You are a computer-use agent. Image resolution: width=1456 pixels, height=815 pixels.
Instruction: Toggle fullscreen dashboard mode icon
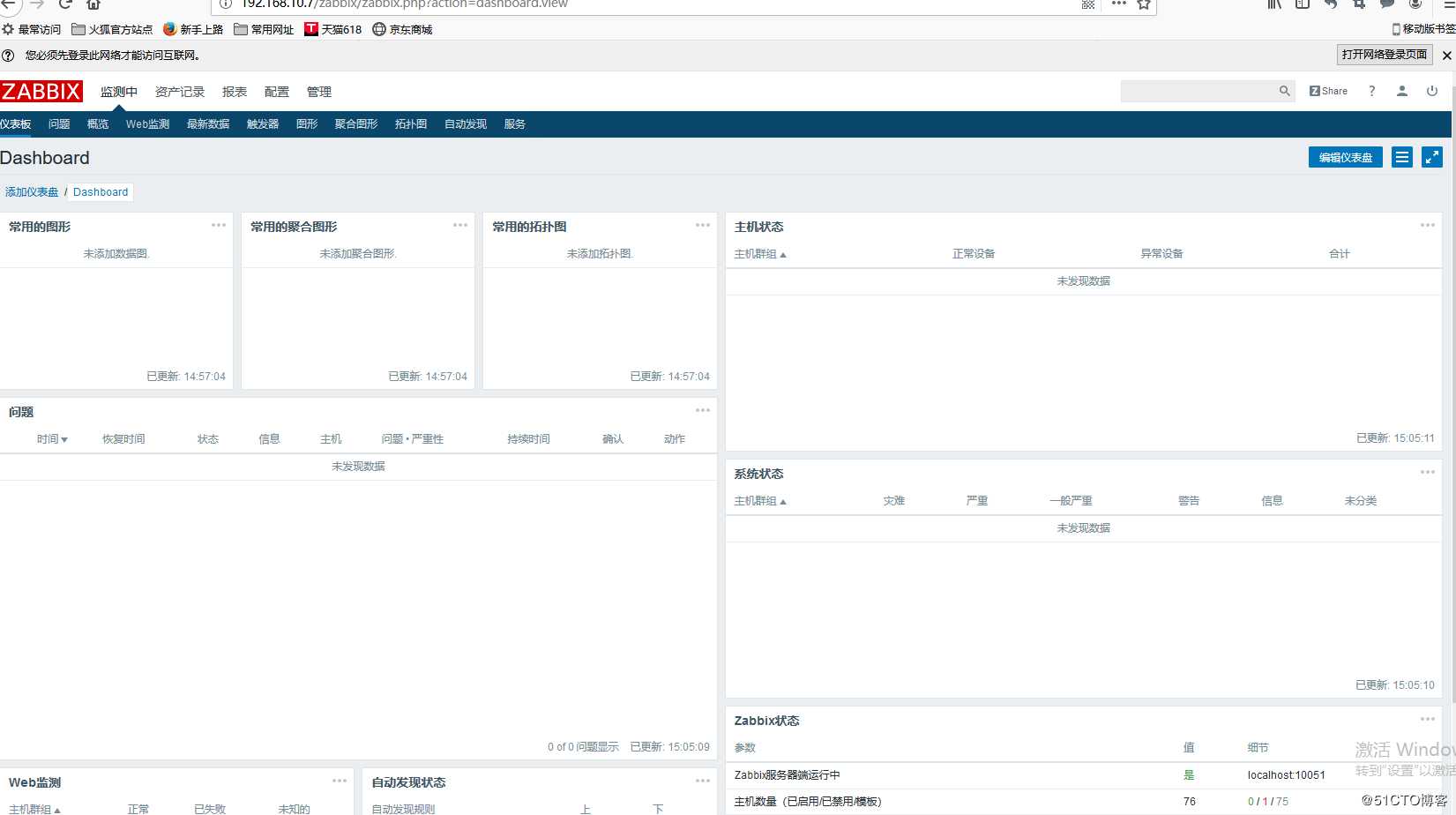pos(1432,157)
